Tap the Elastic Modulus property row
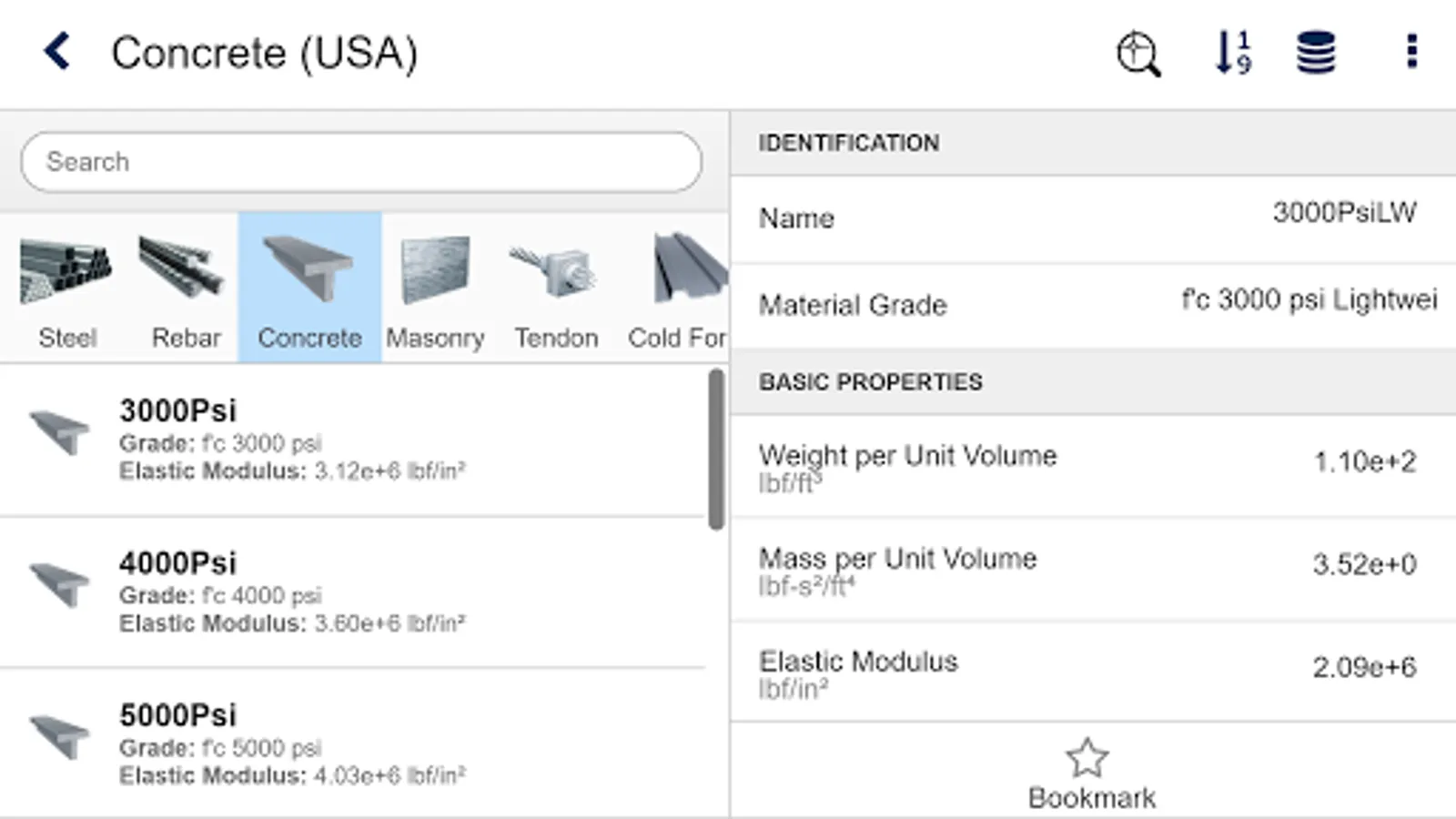 coord(1092,672)
